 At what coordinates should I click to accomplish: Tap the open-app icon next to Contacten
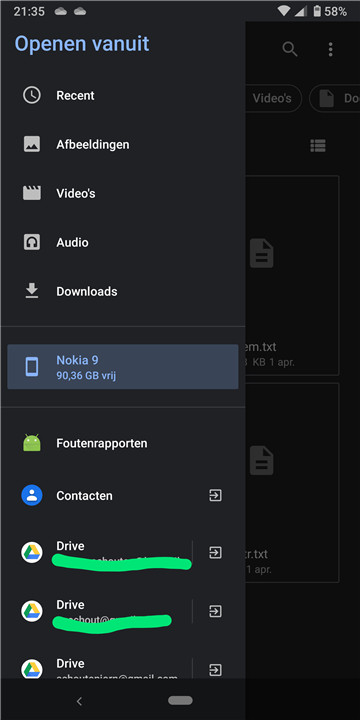pos(215,495)
